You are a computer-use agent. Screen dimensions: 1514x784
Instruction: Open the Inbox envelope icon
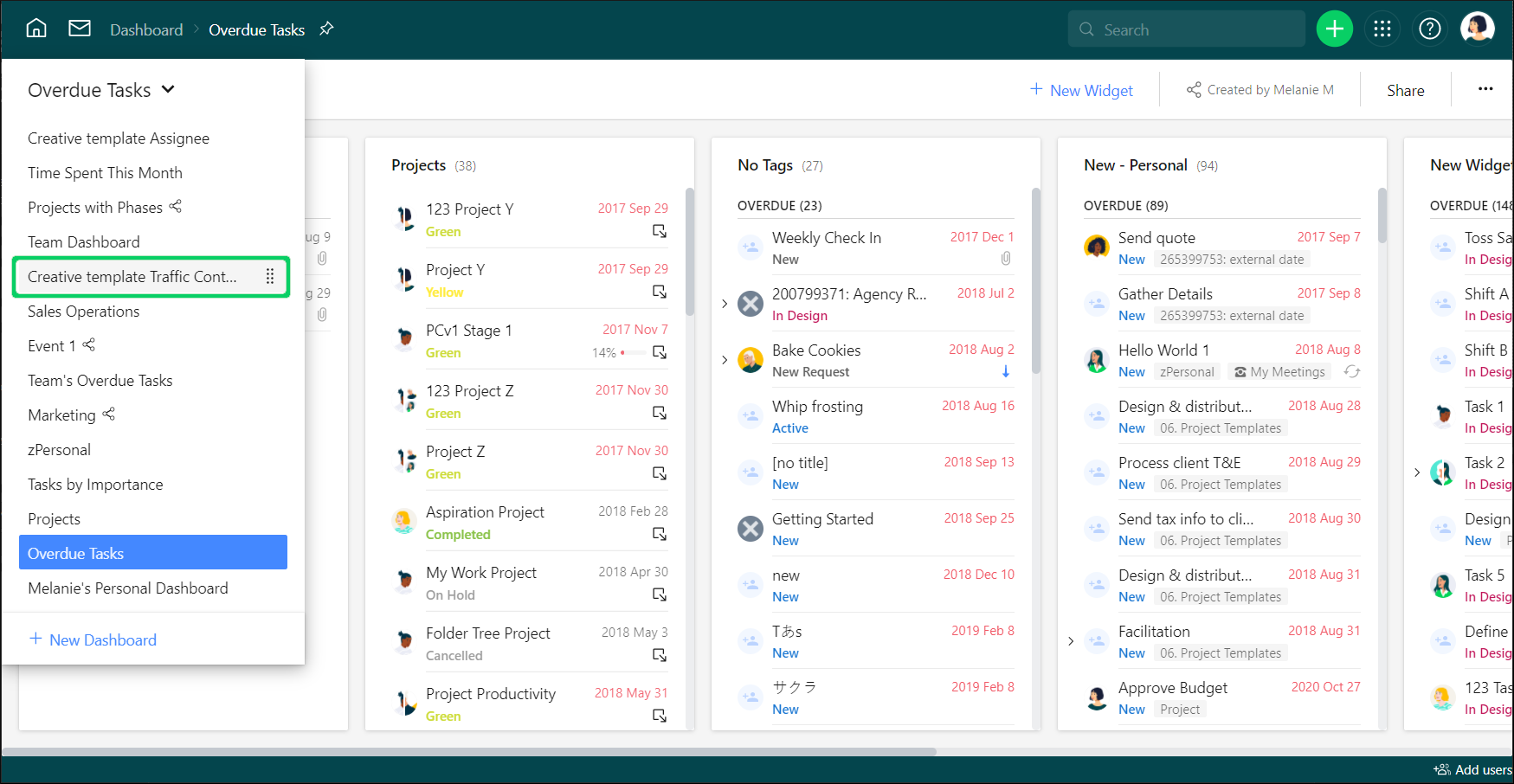(x=80, y=29)
